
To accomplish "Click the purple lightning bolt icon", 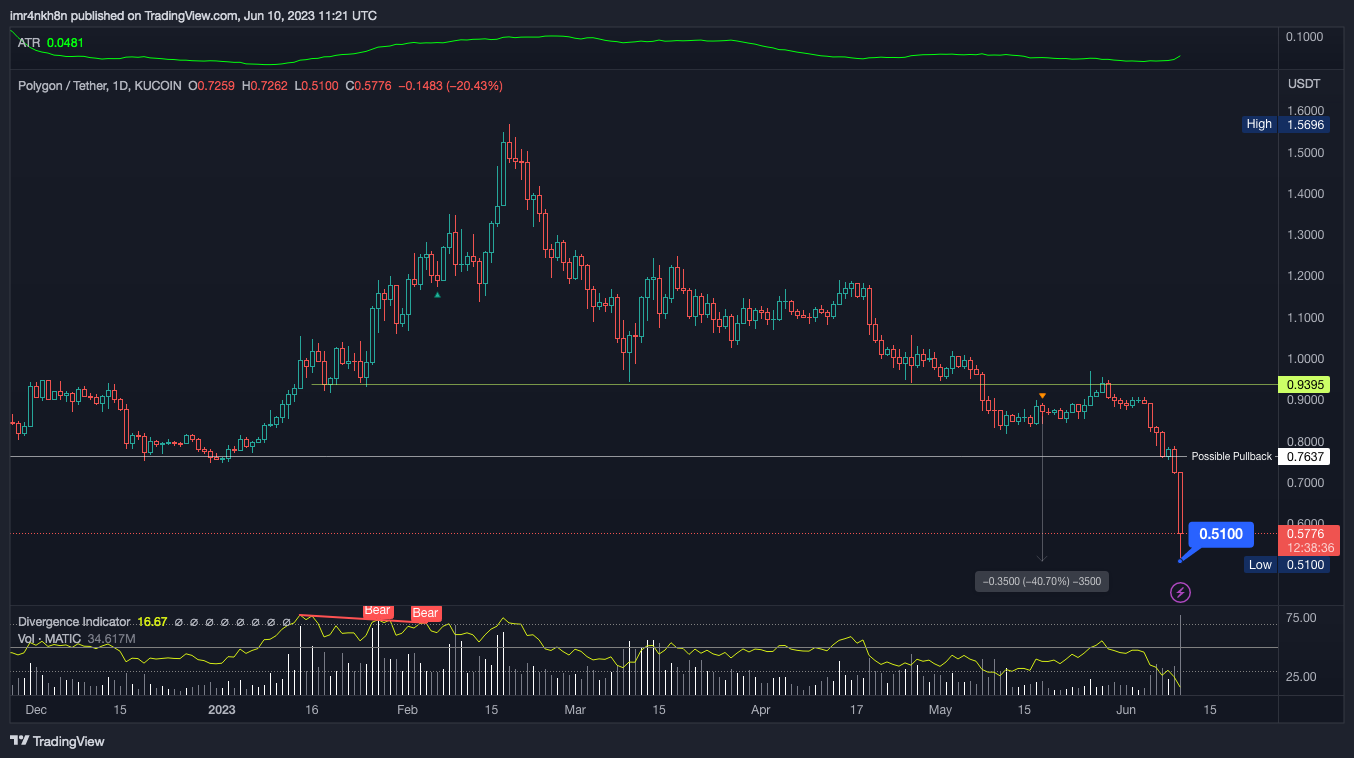I will coord(1180,593).
